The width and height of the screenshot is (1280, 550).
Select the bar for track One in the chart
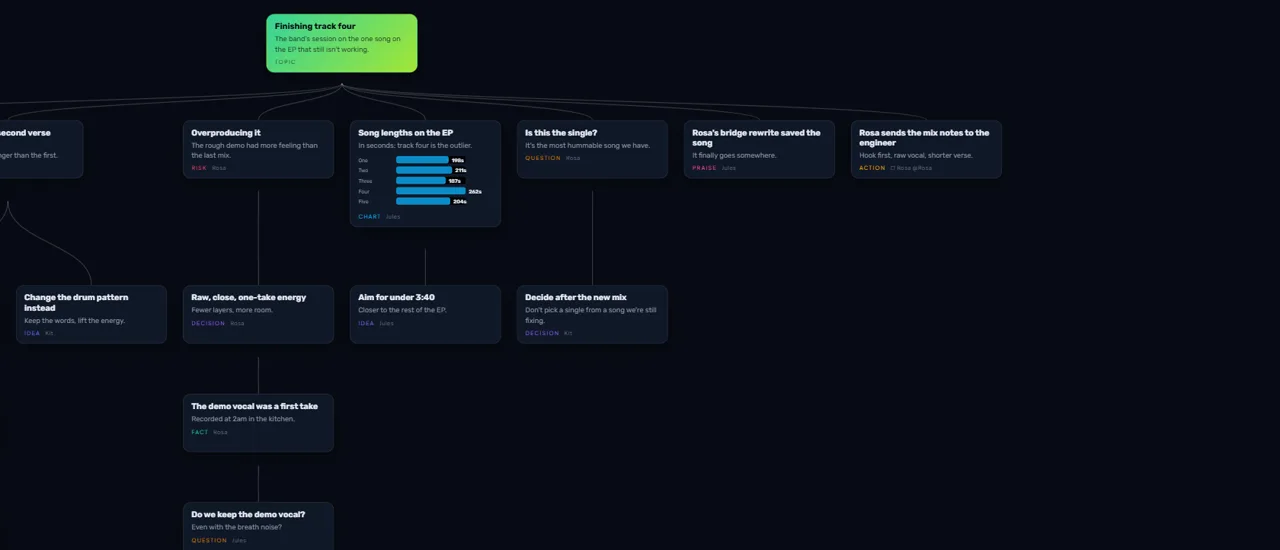pos(422,160)
